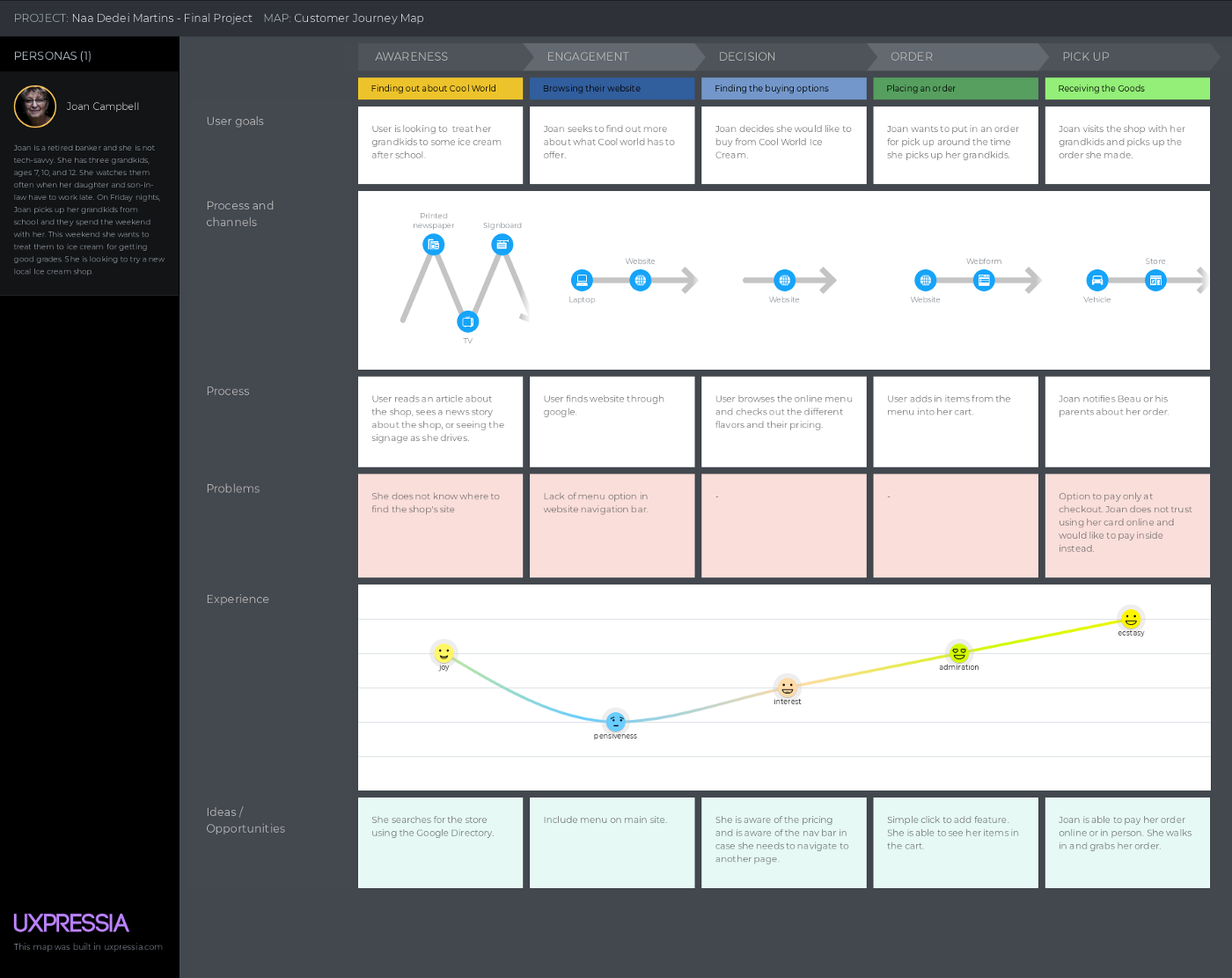
Task: Click Joan's persona description paragraph
Action: 89,210
